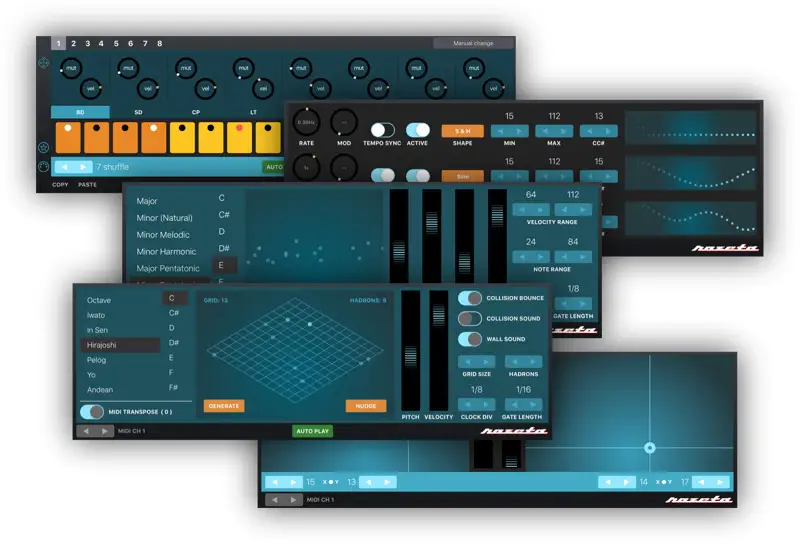Select previous MIDI channel in the hadron window
Viewport: 800px width, 544px height.
point(86,431)
